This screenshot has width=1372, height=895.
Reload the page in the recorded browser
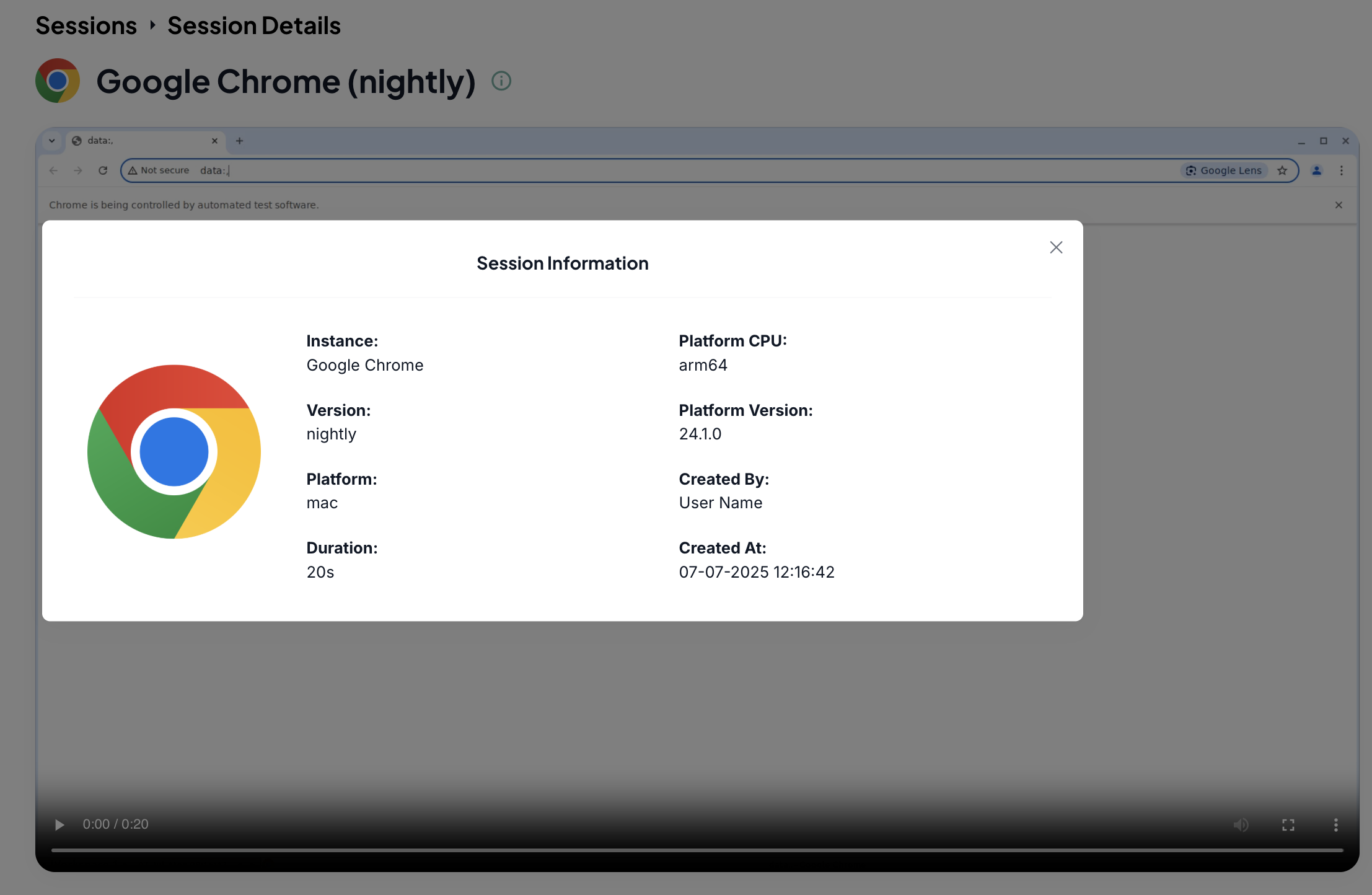[x=103, y=170]
